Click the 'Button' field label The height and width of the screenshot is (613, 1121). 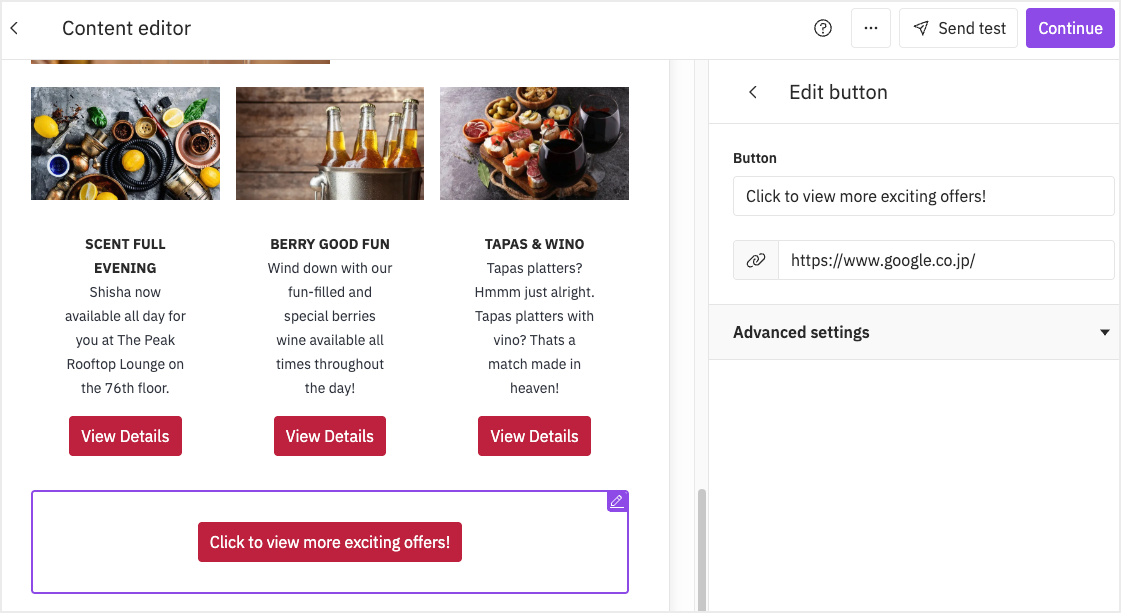(x=754, y=158)
